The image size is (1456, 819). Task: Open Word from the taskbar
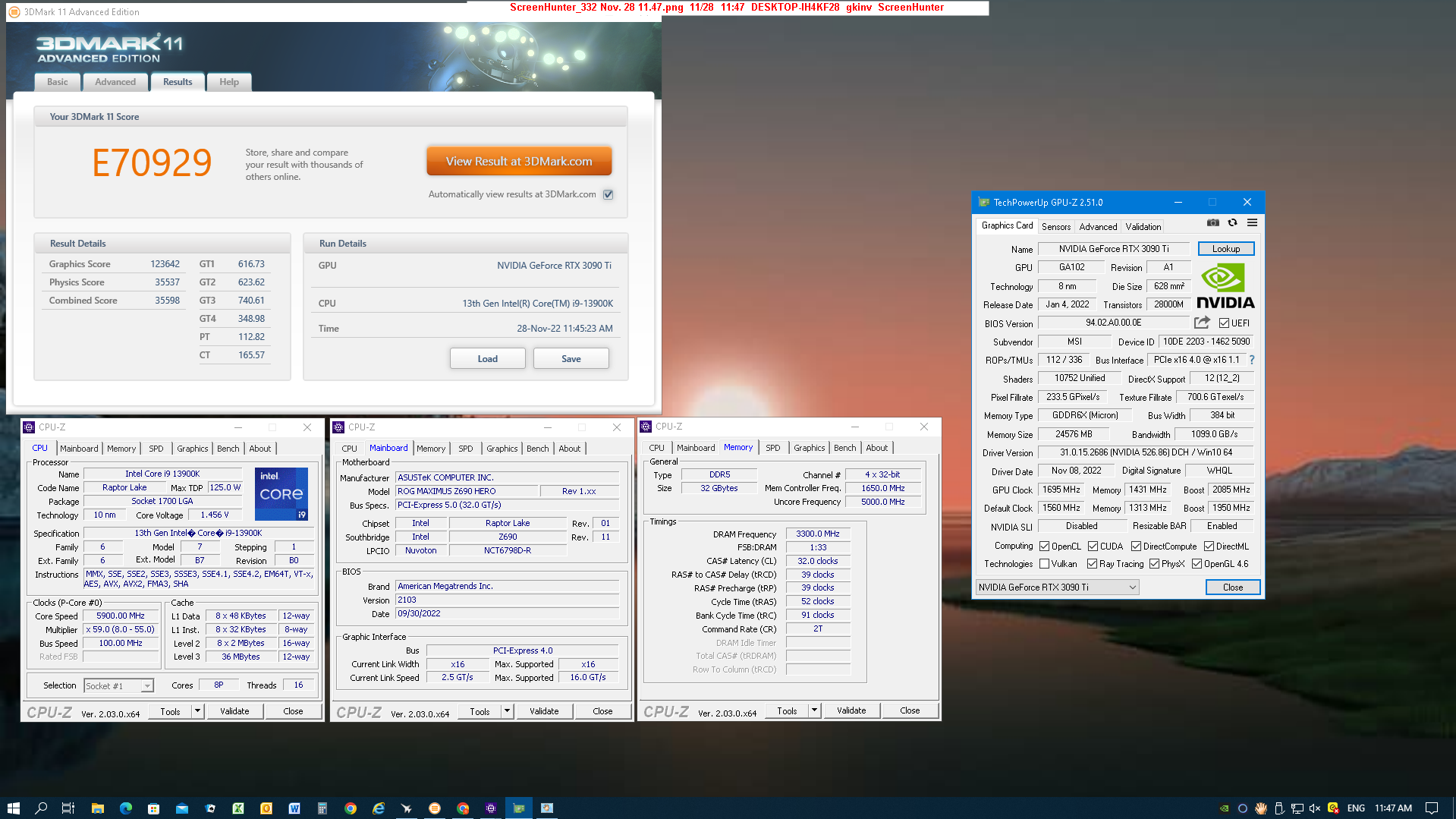tap(294, 808)
